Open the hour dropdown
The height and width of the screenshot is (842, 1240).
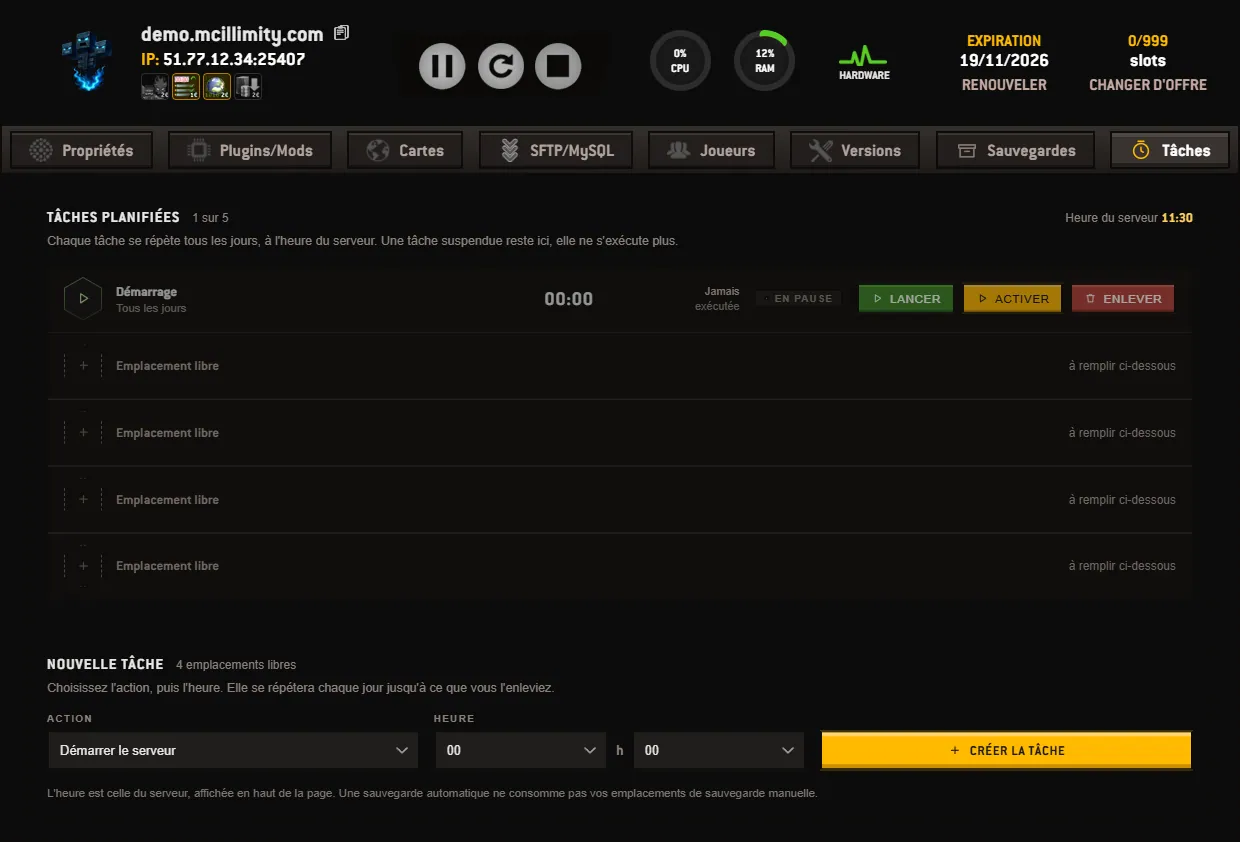[520, 750]
